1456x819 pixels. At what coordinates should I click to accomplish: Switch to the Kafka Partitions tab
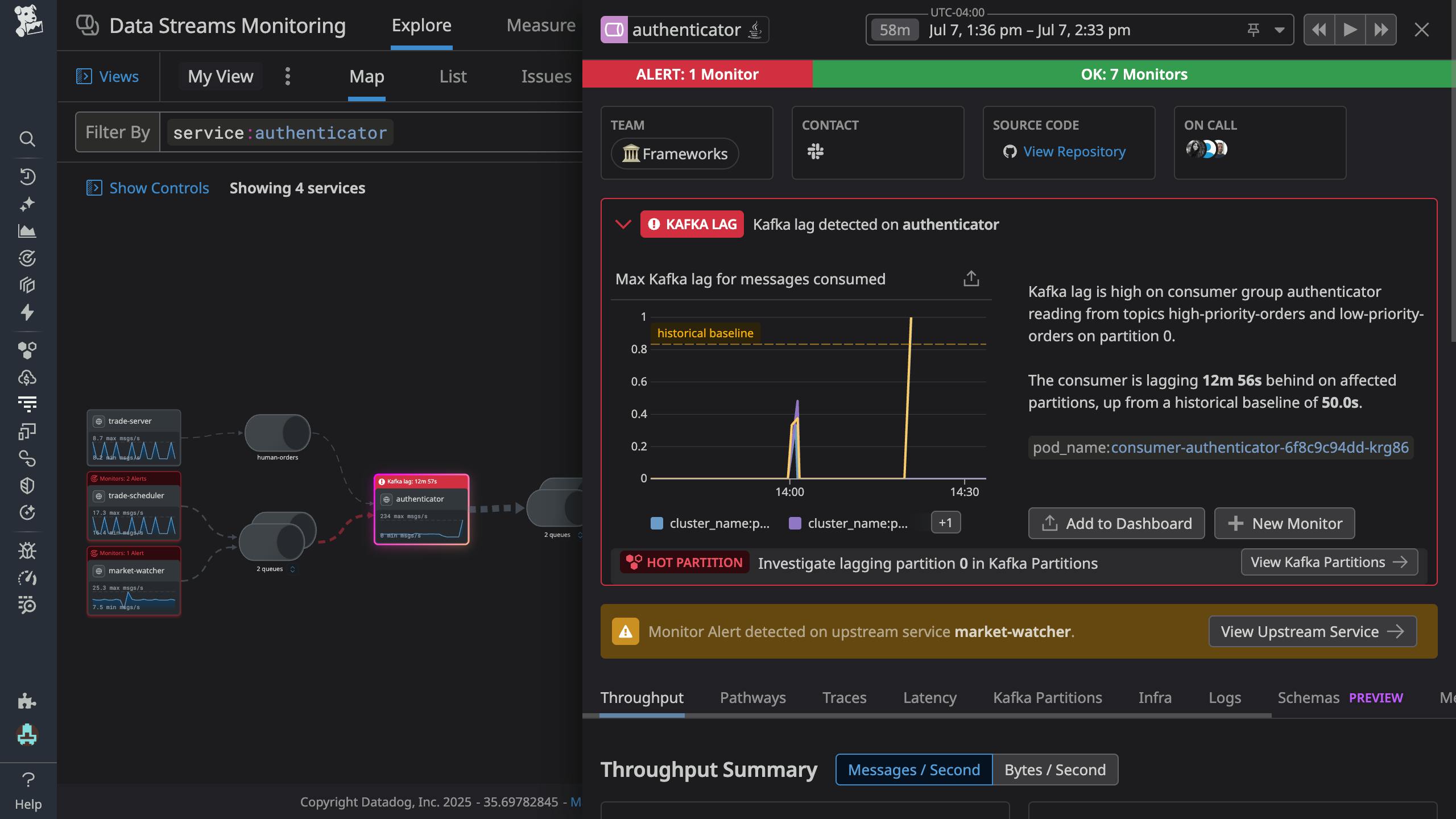(1047, 697)
